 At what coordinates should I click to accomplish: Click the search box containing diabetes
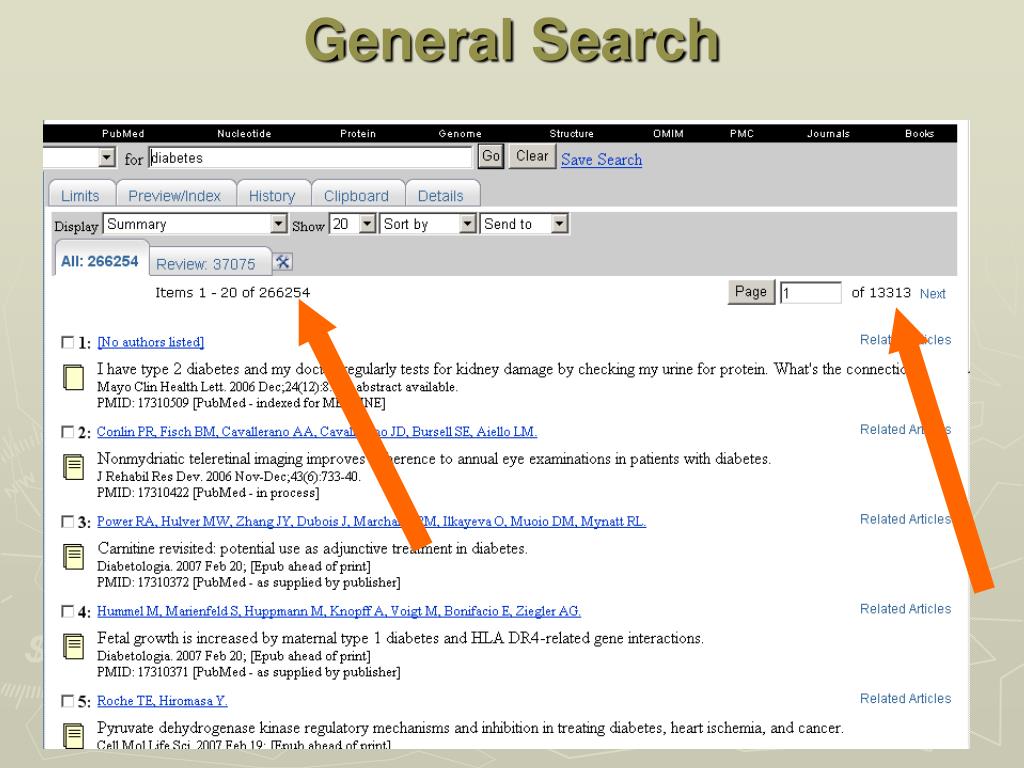pos(310,157)
